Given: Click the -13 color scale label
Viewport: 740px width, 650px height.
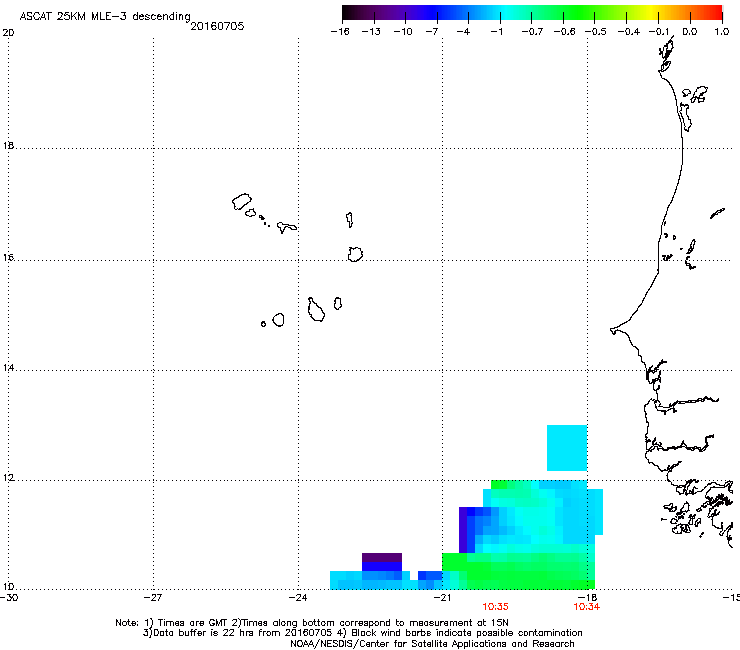Looking at the screenshot, I should (x=371, y=32).
